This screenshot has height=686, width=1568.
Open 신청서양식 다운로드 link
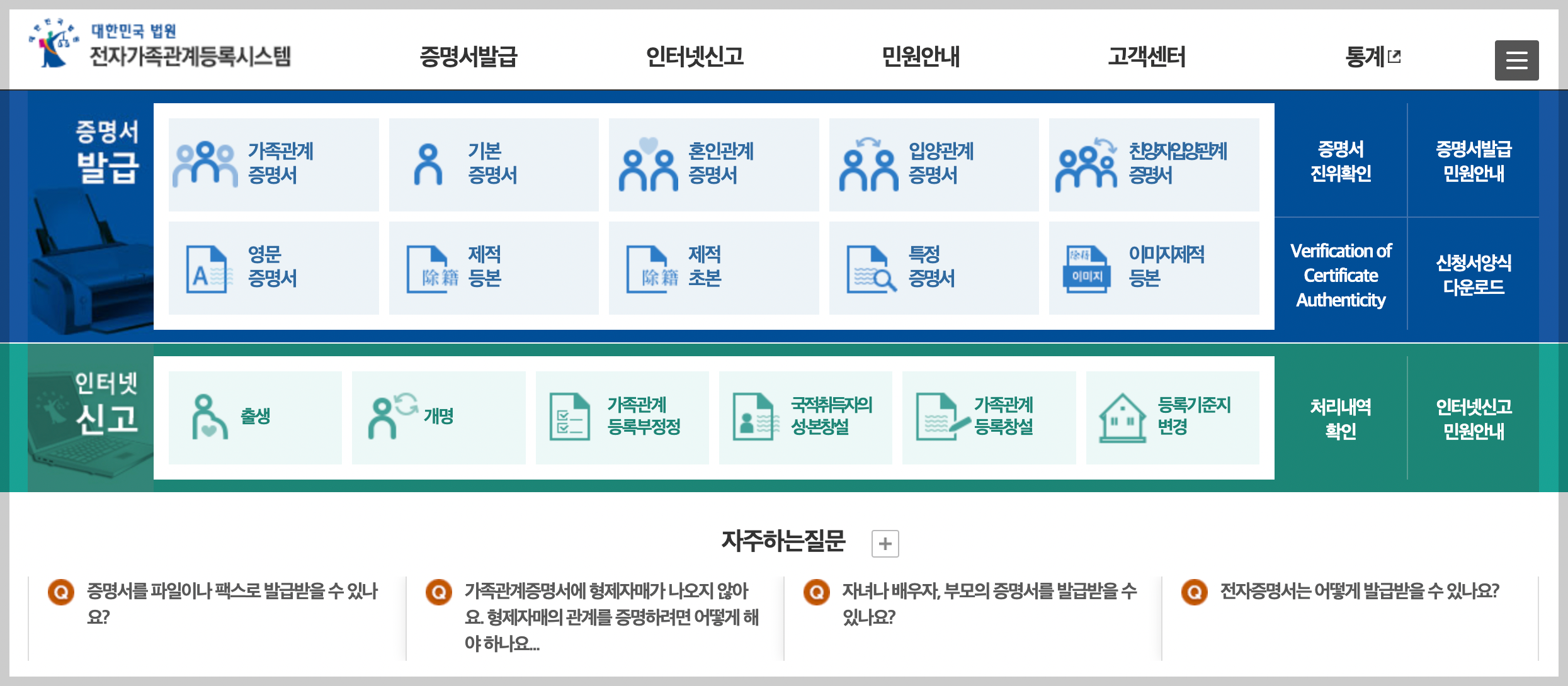point(1473,274)
